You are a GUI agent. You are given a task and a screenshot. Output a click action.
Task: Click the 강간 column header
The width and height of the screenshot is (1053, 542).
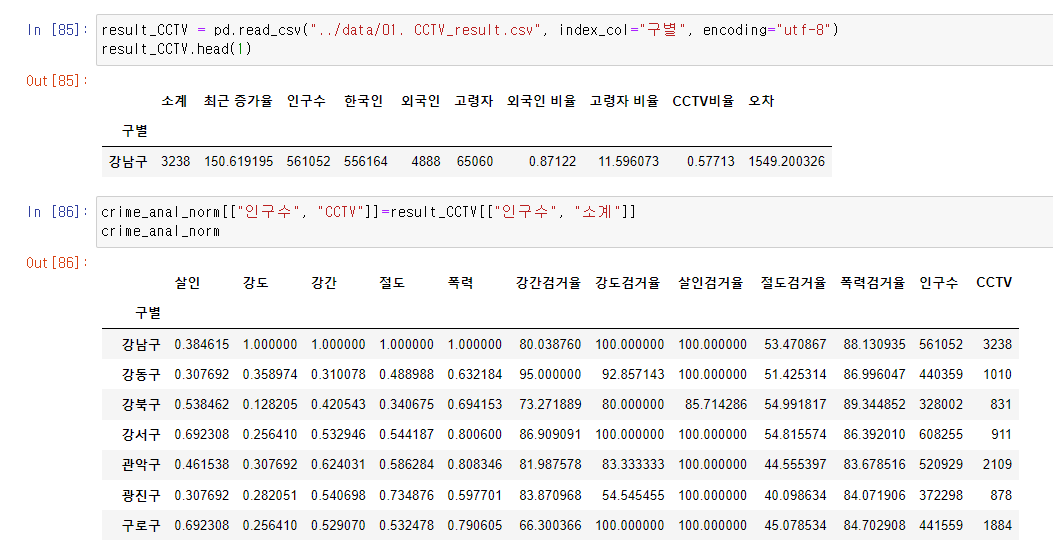coord(324,283)
